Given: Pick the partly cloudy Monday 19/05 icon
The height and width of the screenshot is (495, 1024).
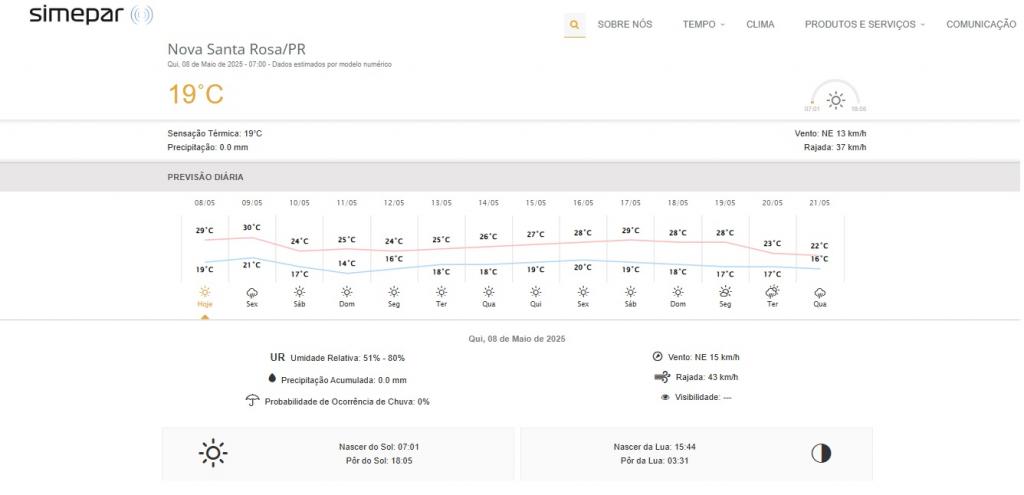Looking at the screenshot, I should (725, 292).
